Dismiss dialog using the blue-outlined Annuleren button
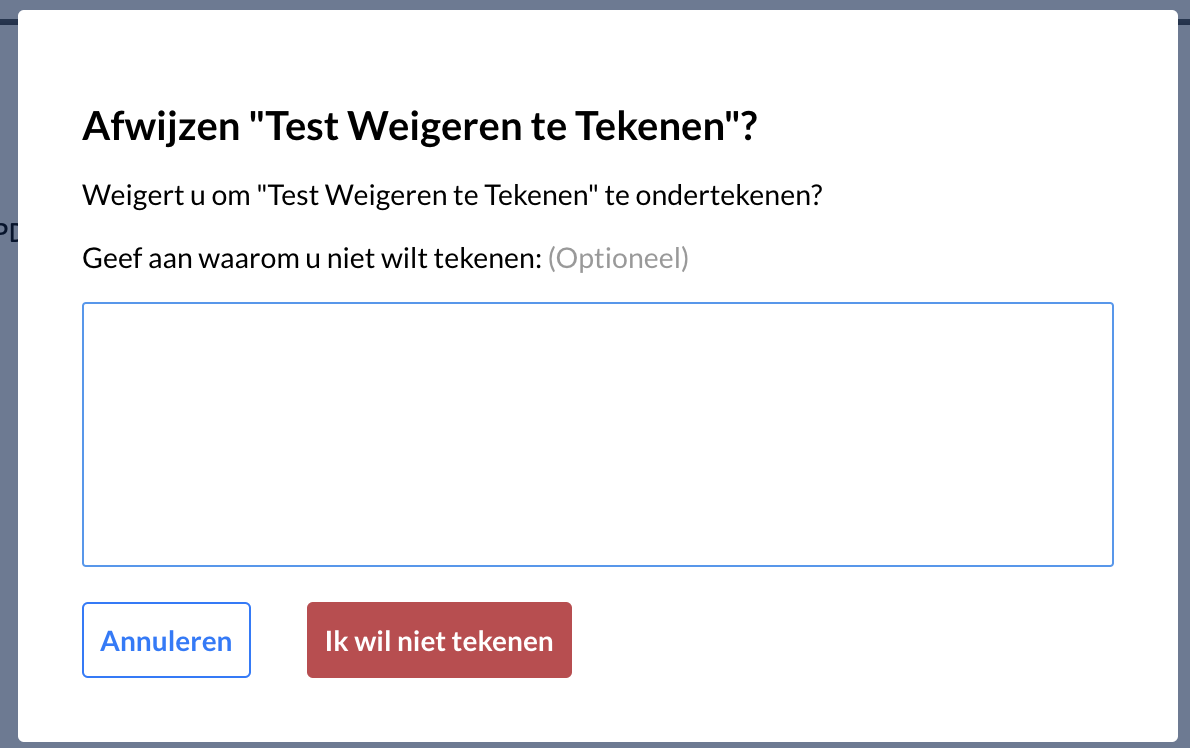This screenshot has width=1190, height=748. pyautogui.click(x=166, y=640)
